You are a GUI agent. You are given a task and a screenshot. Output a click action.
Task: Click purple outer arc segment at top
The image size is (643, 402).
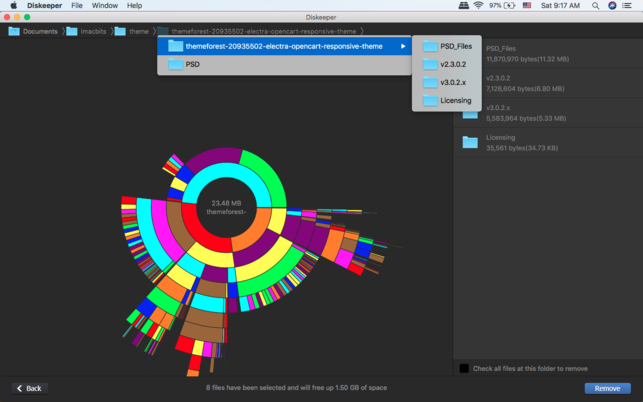[x=213, y=157]
